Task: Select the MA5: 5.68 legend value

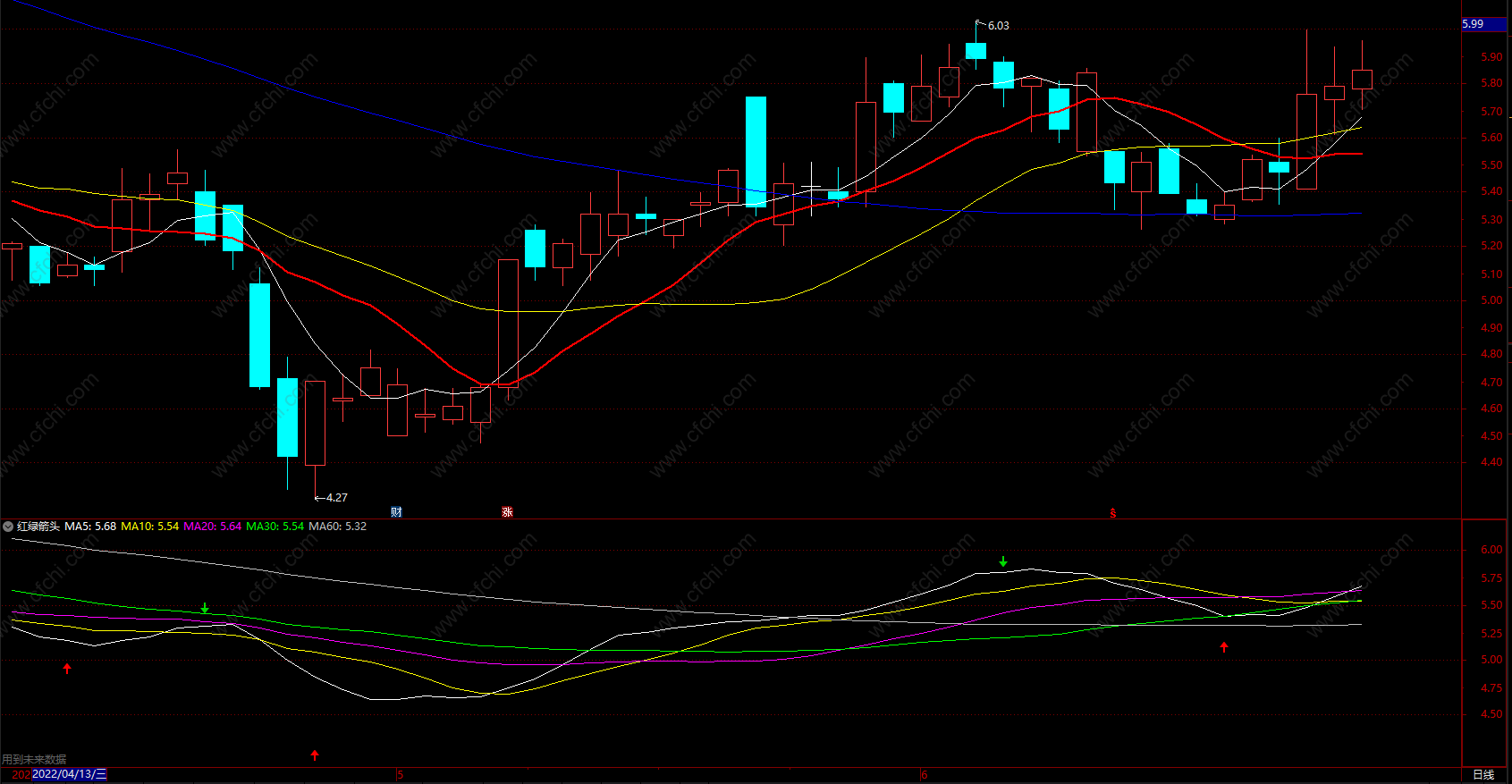Action: [90, 527]
